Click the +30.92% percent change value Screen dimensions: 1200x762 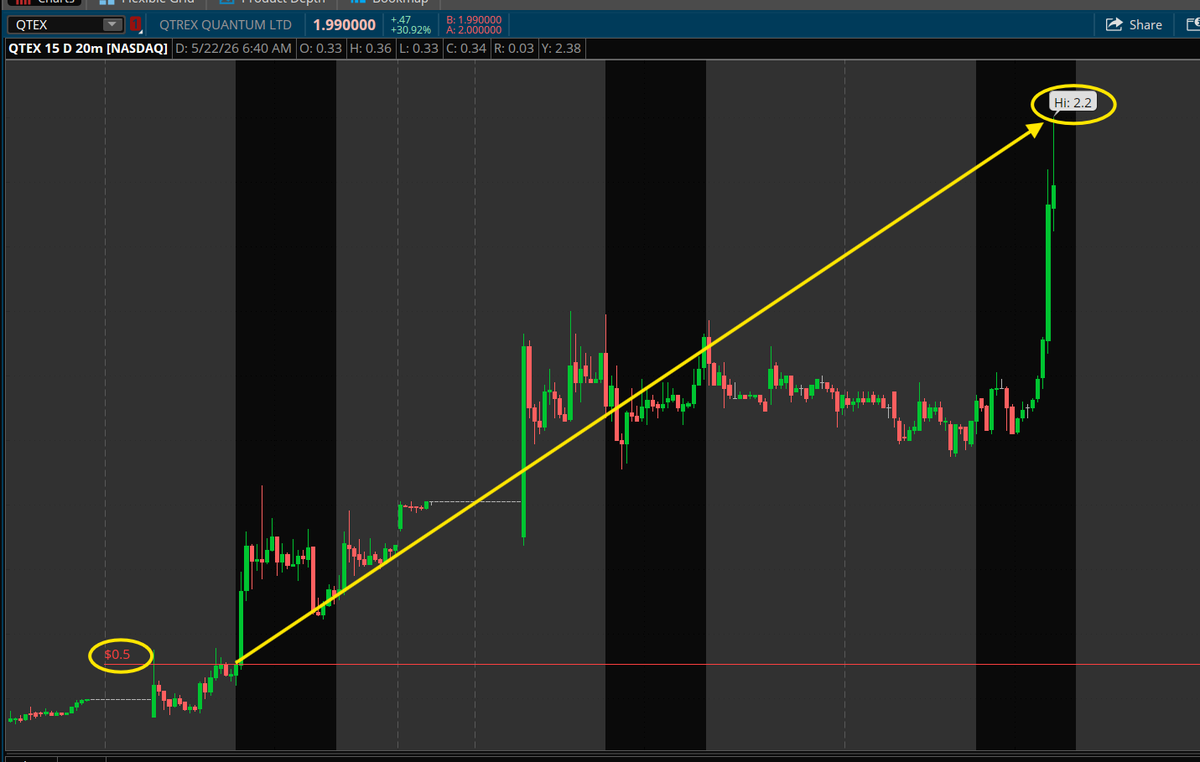coord(411,30)
